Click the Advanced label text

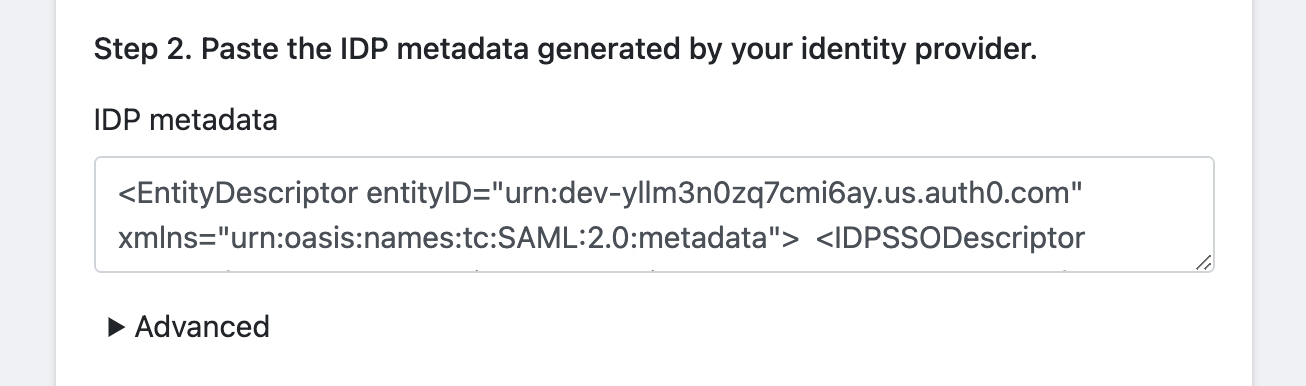(x=202, y=327)
